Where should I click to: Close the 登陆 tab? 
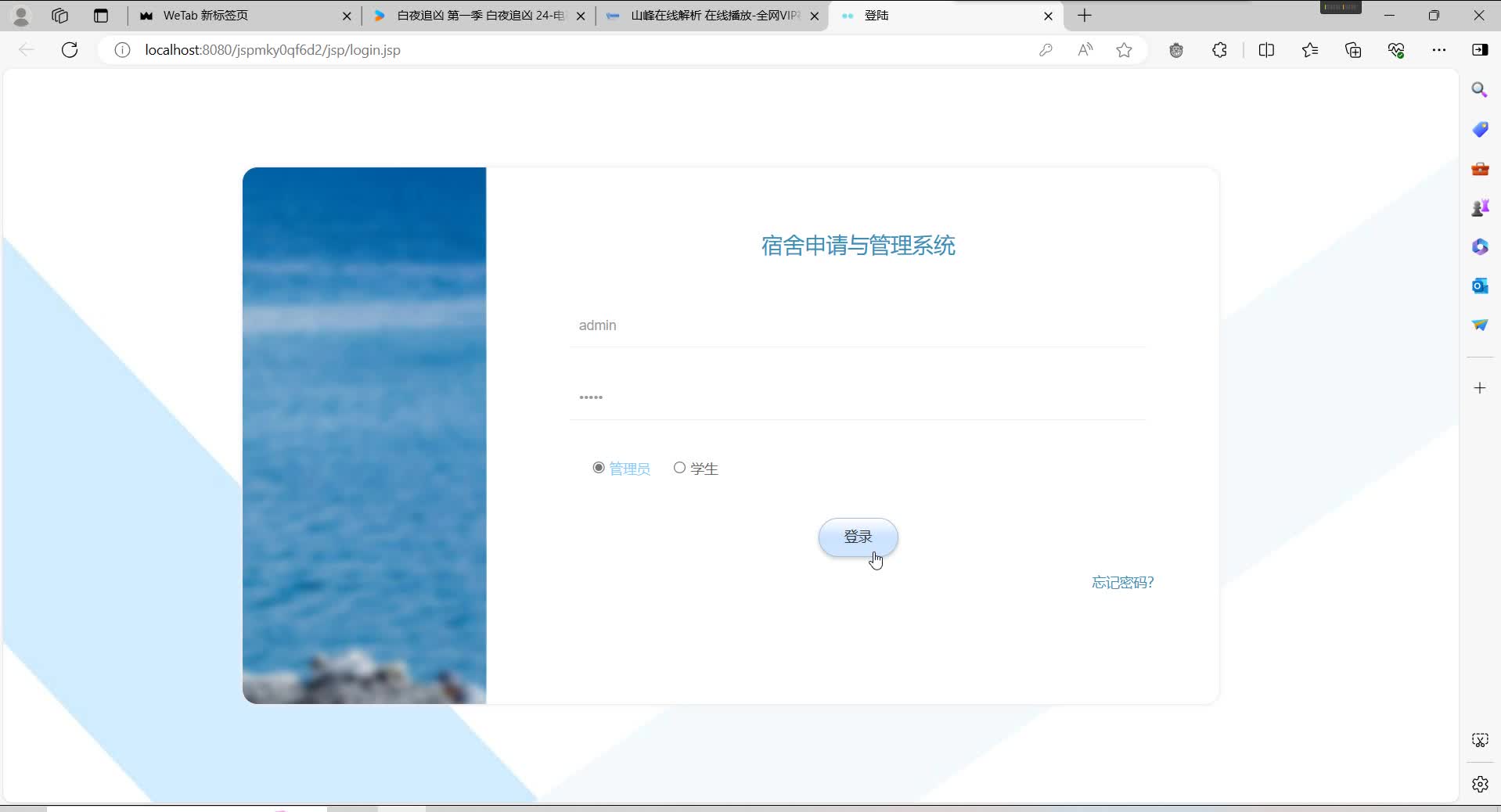click(1049, 16)
